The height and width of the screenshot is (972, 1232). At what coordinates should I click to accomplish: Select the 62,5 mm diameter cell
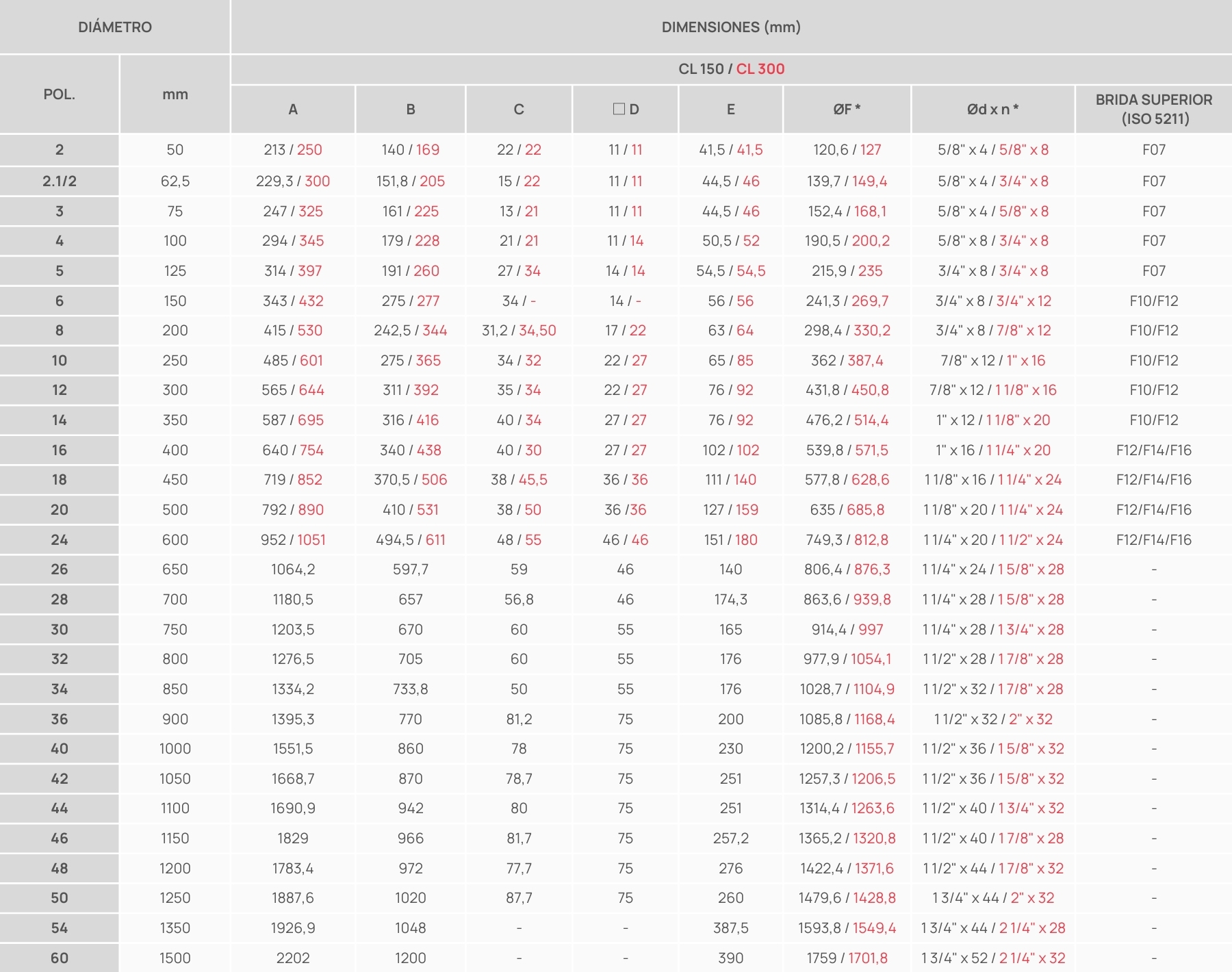click(x=175, y=181)
